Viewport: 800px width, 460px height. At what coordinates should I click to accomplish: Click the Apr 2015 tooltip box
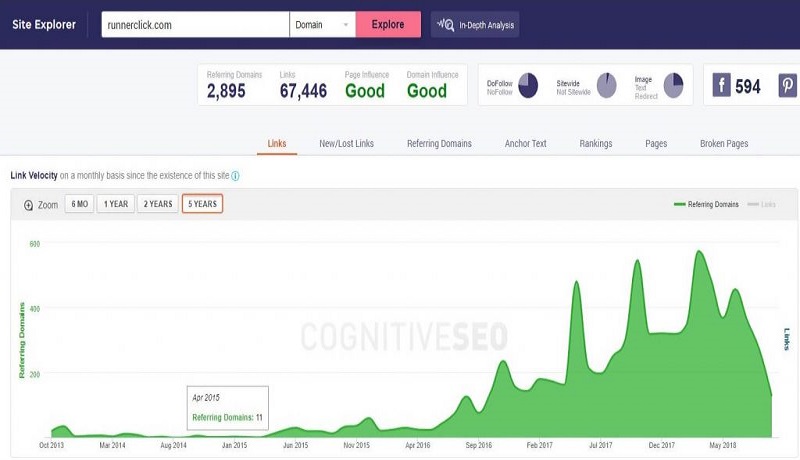point(228,408)
